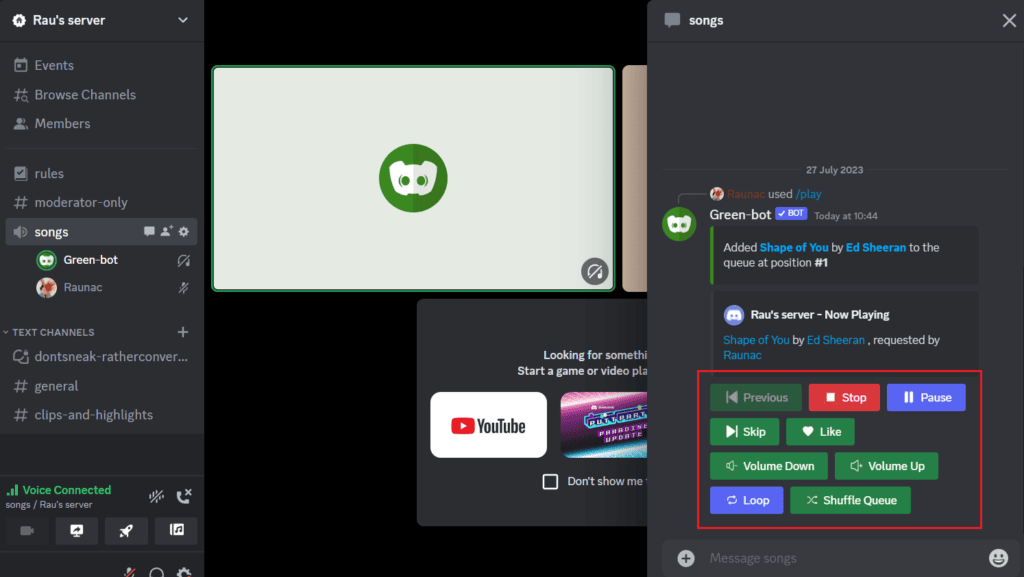Start an activity with rocket icon

pos(126,530)
